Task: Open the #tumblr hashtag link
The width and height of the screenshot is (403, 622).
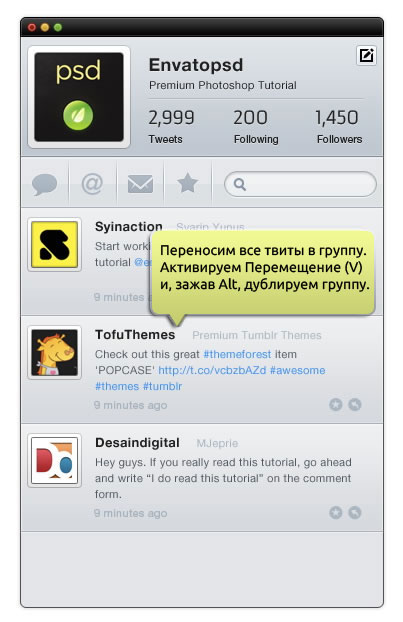Action: [x=162, y=386]
